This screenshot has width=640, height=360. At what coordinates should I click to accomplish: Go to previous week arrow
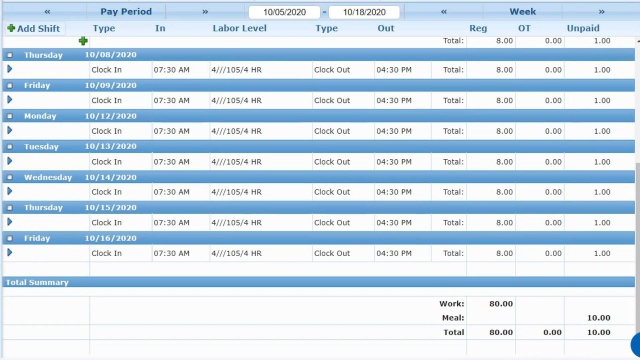[x=444, y=12]
